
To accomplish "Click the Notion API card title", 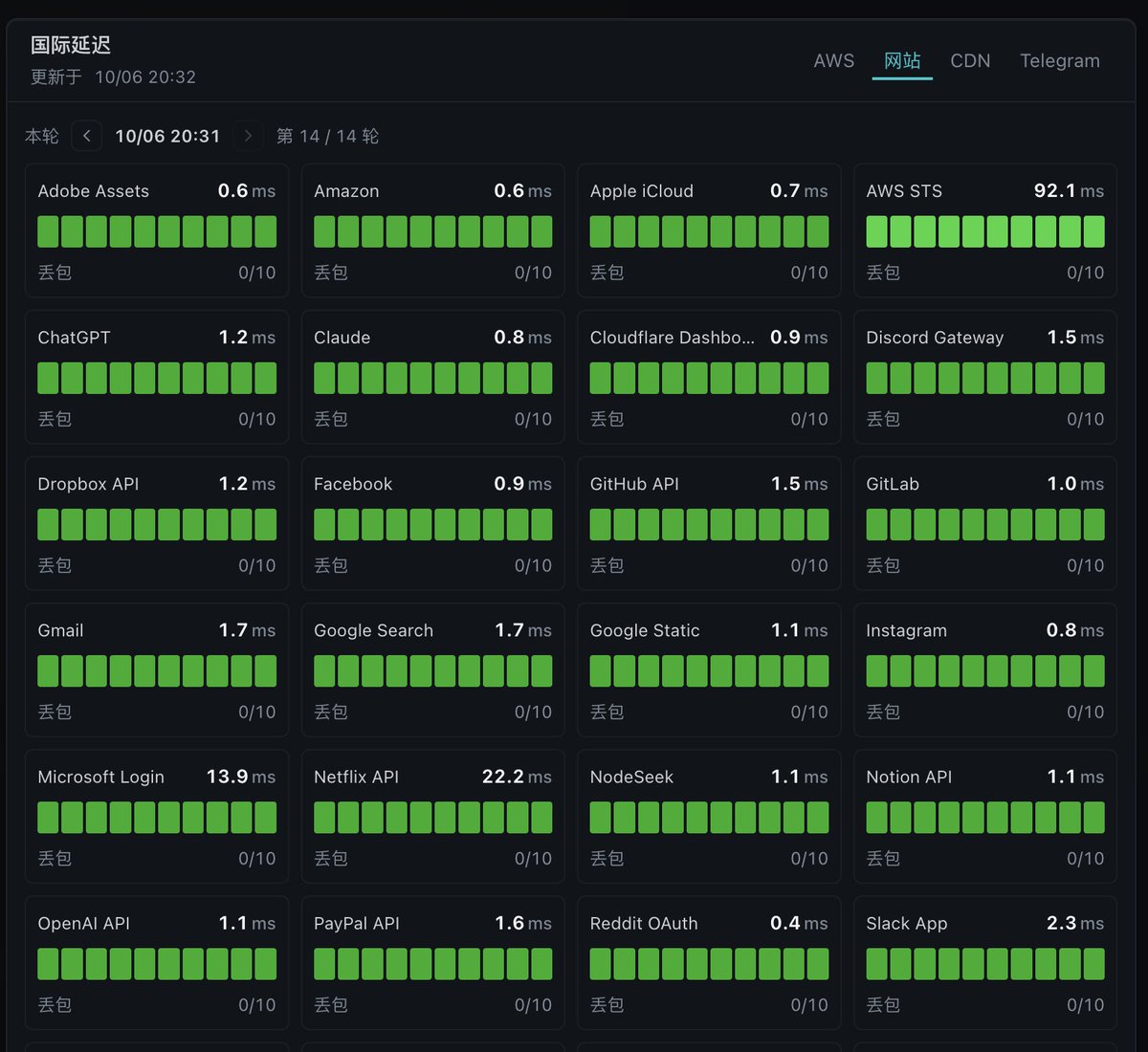I will pyautogui.click(x=909, y=777).
